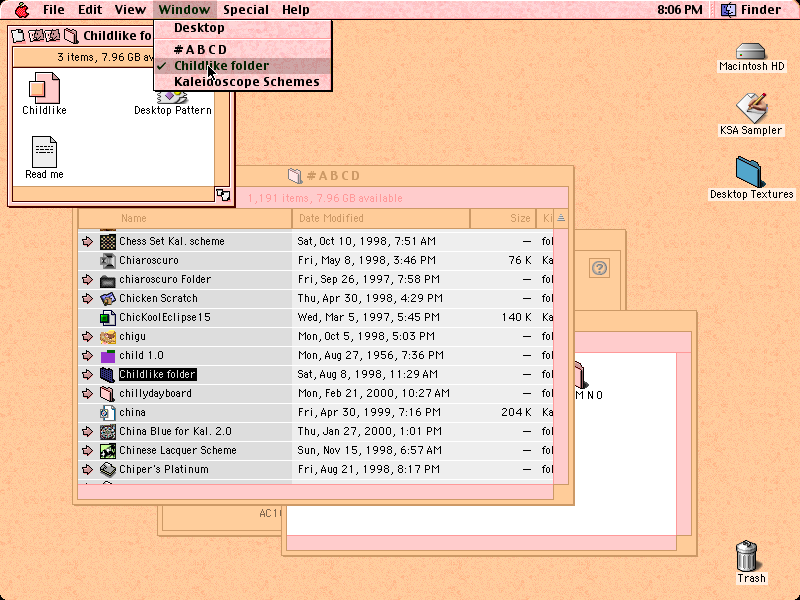Viewport: 800px width, 600px height.
Task: Click the Chinese Lacquer Scheme folder icon
Action: [x=108, y=451]
